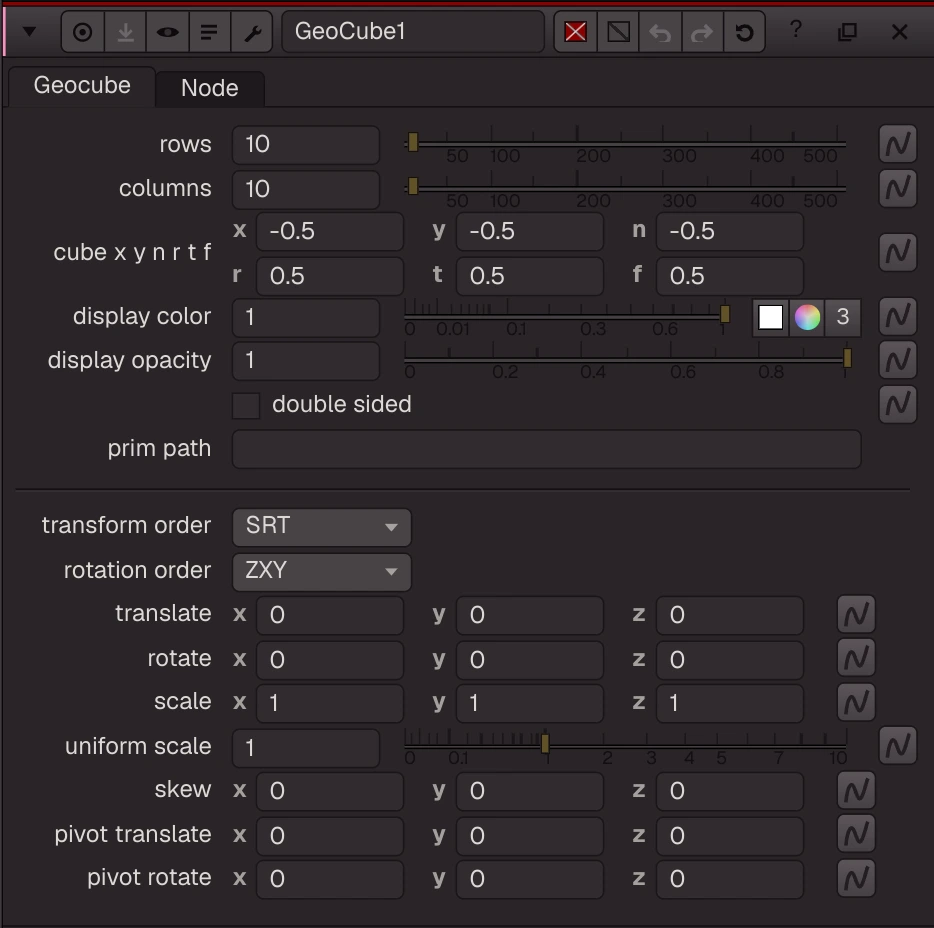Open animation menu for display opacity
The width and height of the screenshot is (934, 928).
point(898,360)
